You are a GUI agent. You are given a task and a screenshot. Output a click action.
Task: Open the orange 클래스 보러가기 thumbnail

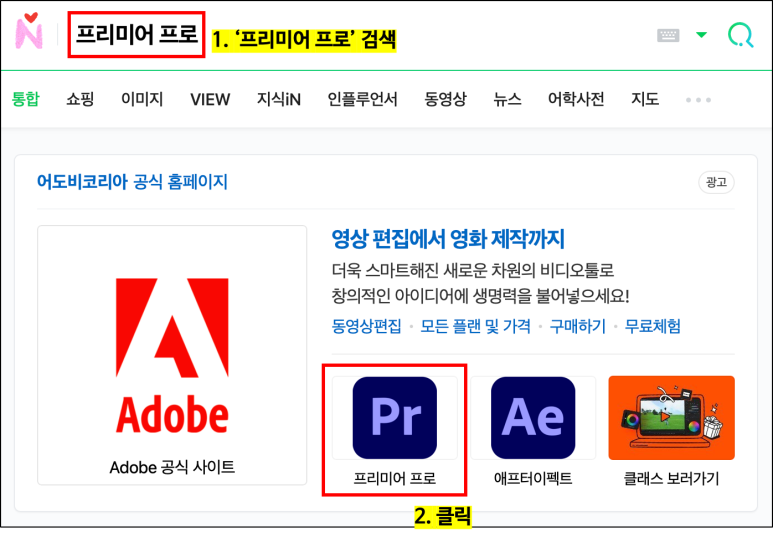click(x=671, y=418)
